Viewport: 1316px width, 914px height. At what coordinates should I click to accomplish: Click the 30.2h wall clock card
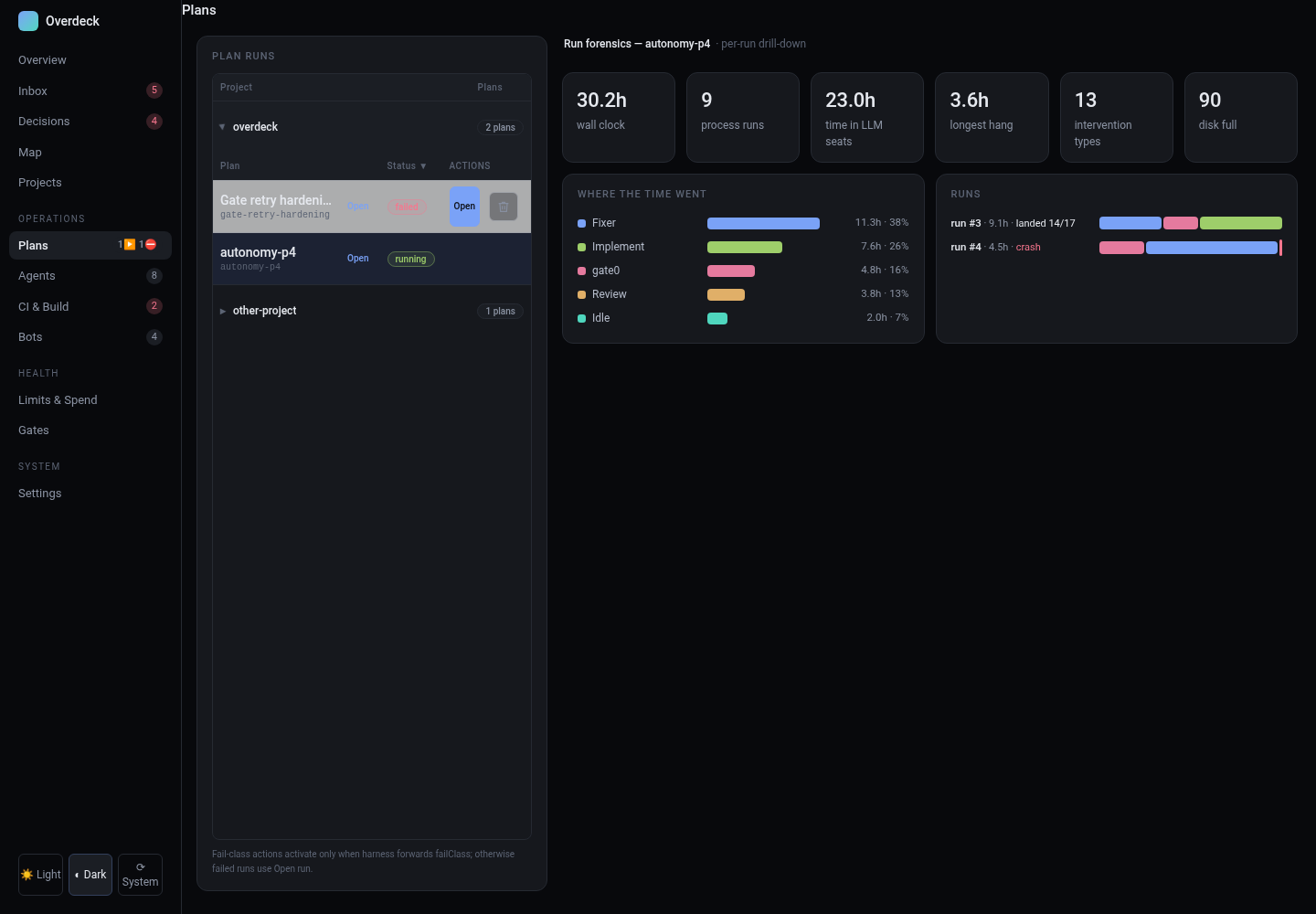pyautogui.click(x=619, y=118)
